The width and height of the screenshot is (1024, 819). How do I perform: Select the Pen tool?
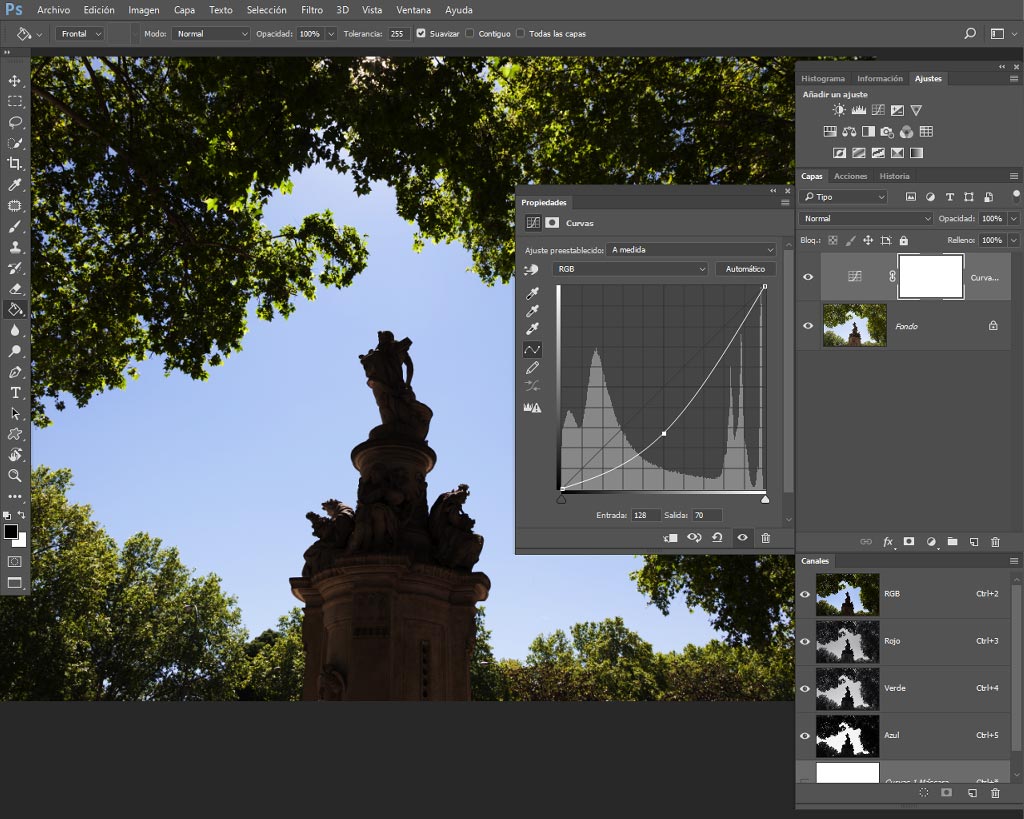14,372
